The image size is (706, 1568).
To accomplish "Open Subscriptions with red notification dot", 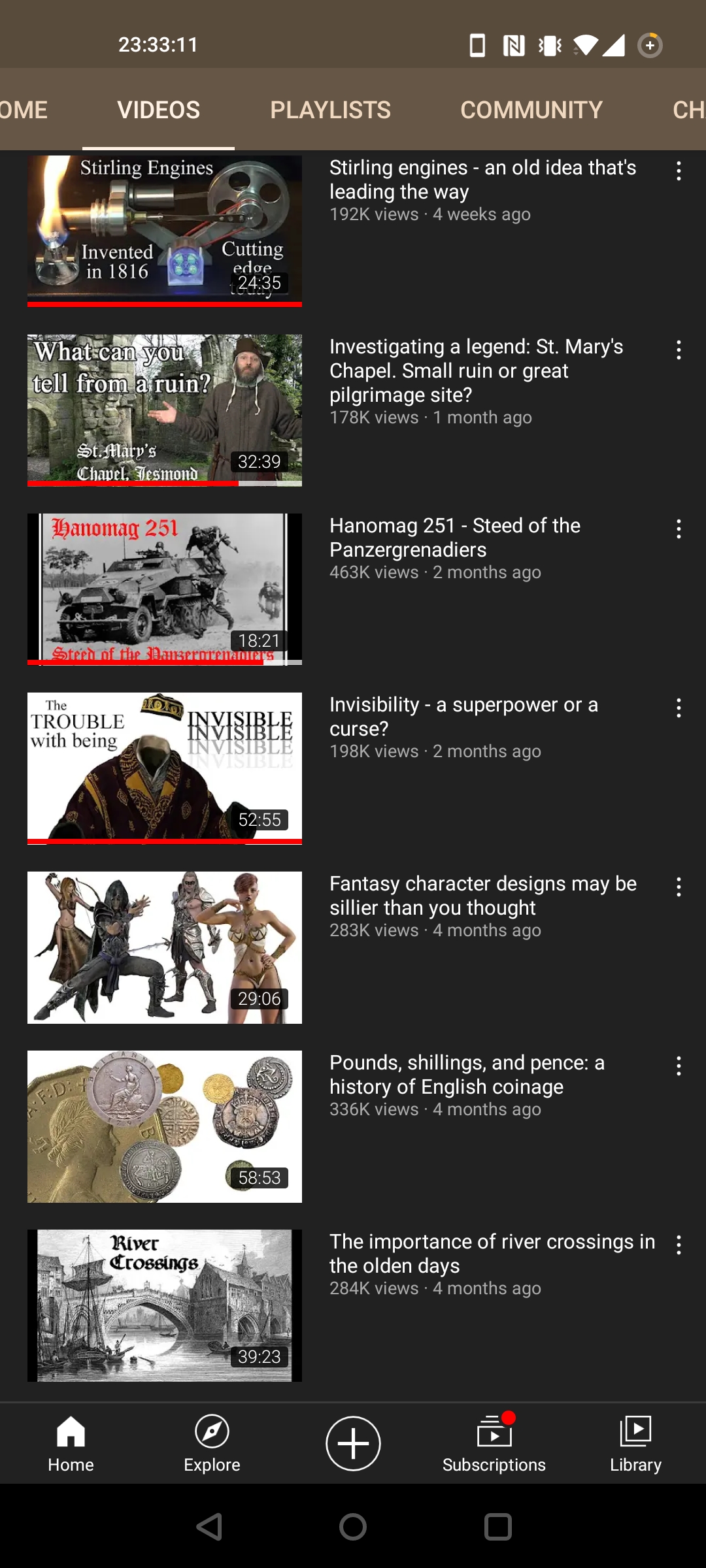I will 494,1444.
